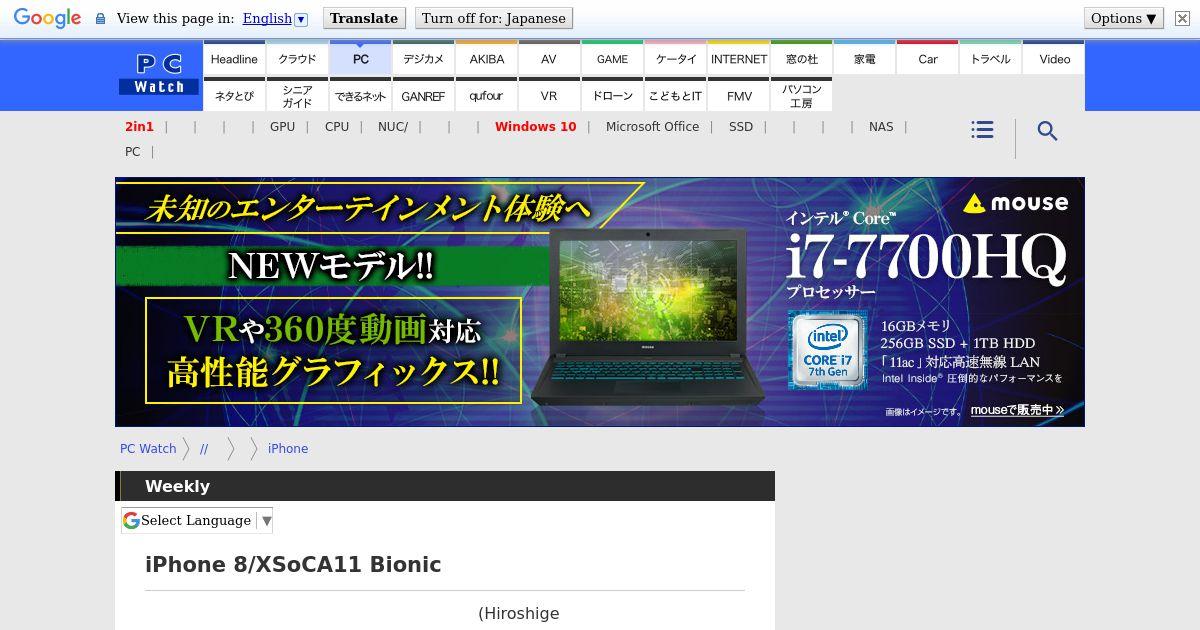Click the Windows 10 topic link
The width and height of the screenshot is (1200, 630).
click(535, 127)
